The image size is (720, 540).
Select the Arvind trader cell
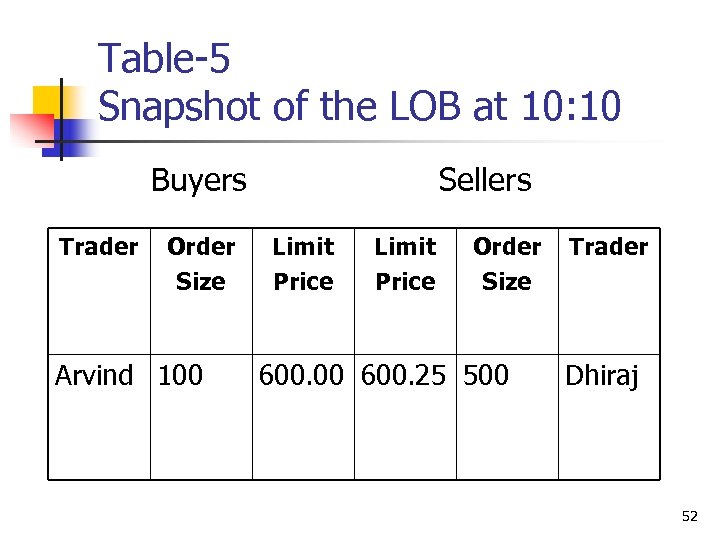click(x=94, y=376)
